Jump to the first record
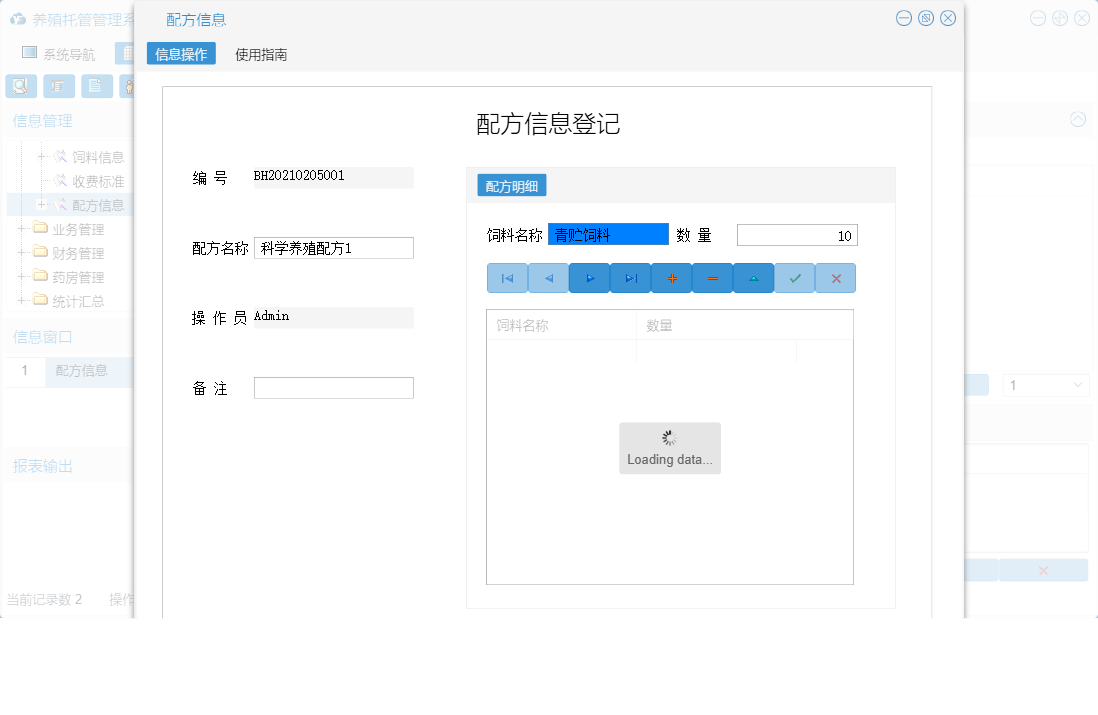Image resolution: width=1098 pixels, height=715 pixels. click(x=508, y=277)
